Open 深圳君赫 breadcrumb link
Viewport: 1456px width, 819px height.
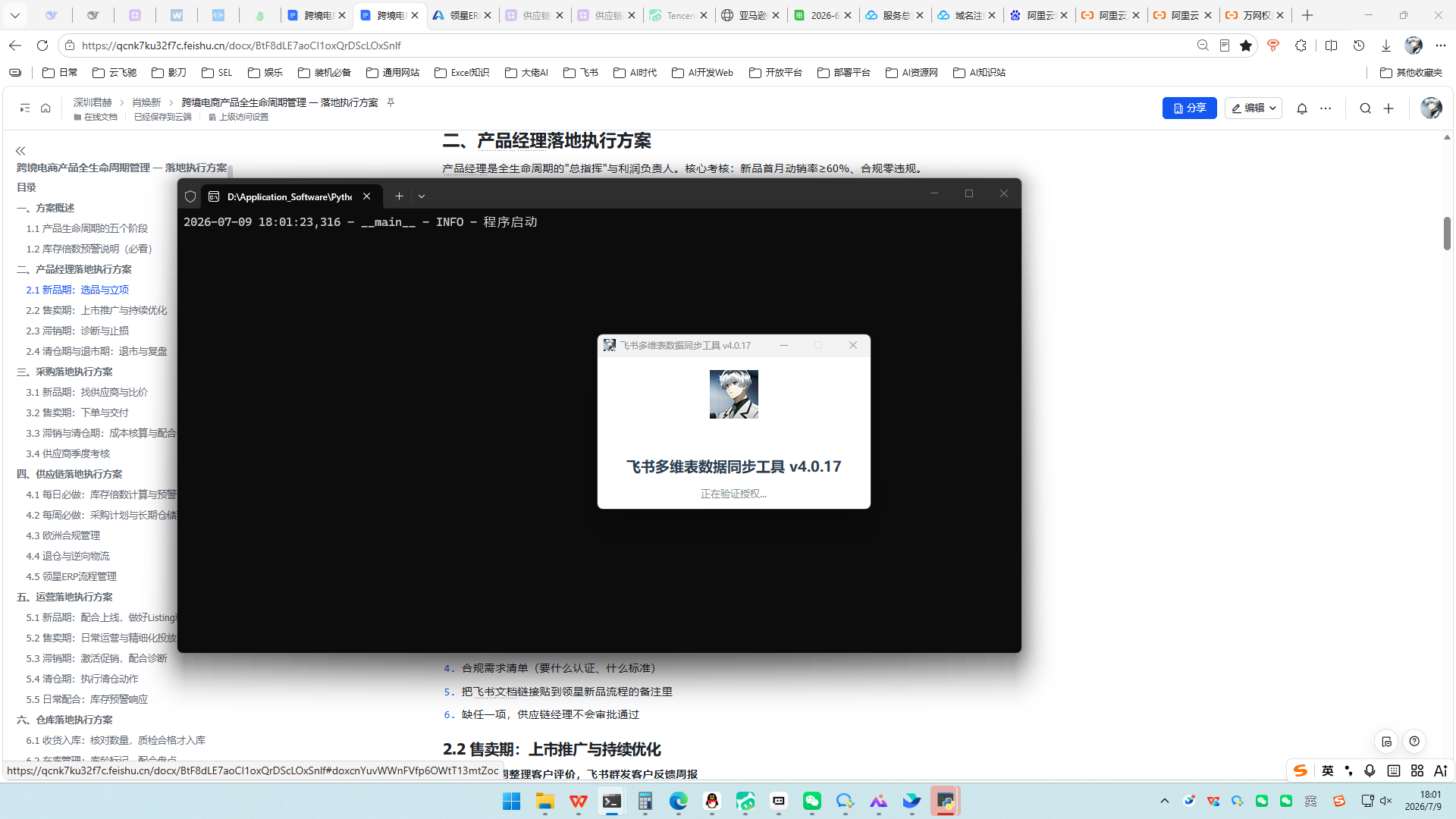93,102
